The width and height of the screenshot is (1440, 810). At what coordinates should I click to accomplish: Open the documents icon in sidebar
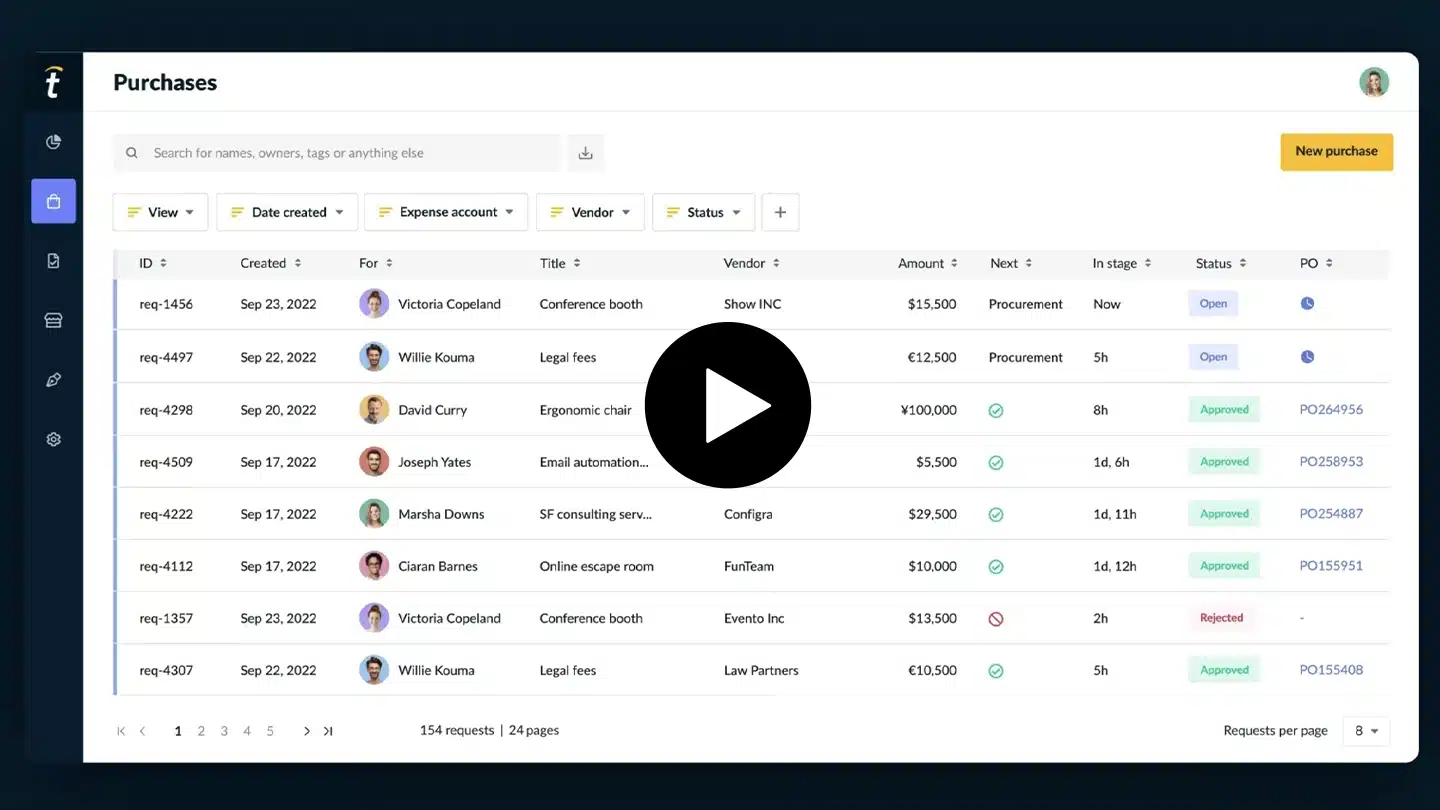(x=54, y=261)
